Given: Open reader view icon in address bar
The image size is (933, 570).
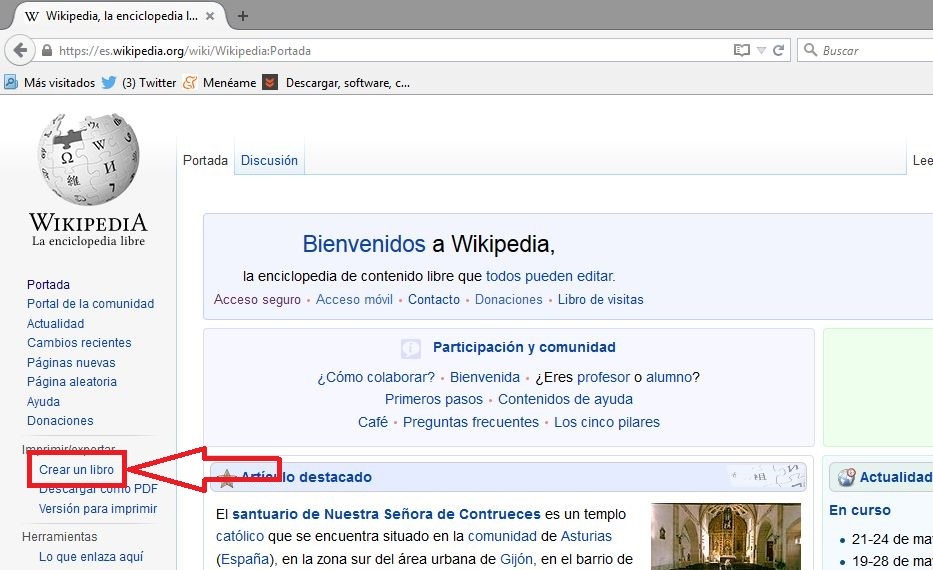Looking at the screenshot, I should point(741,51).
